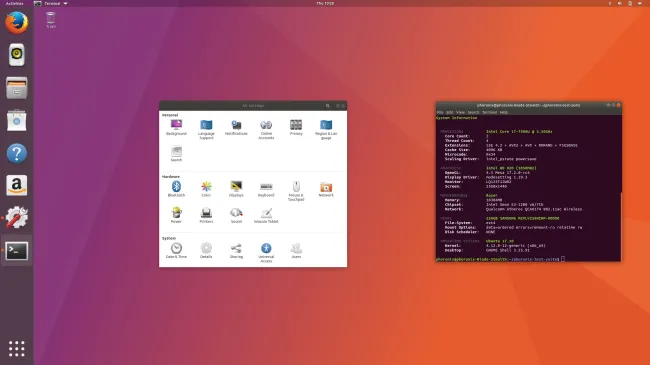Open Sharing settings
Screen dimensions: 650x365
tap(236, 251)
